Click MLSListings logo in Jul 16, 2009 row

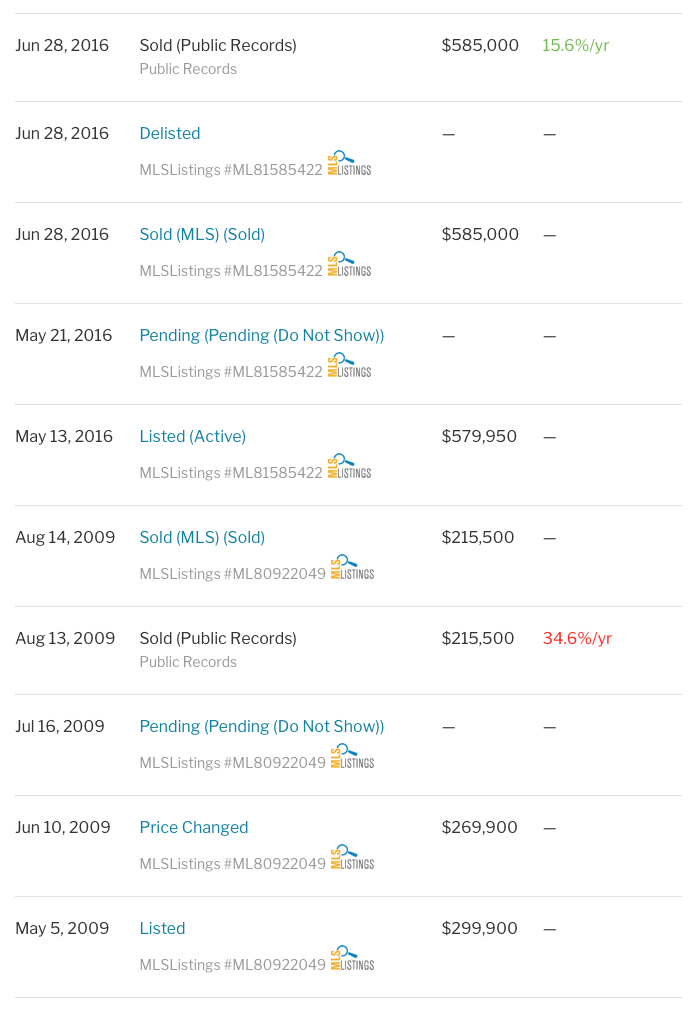pyautogui.click(x=353, y=757)
